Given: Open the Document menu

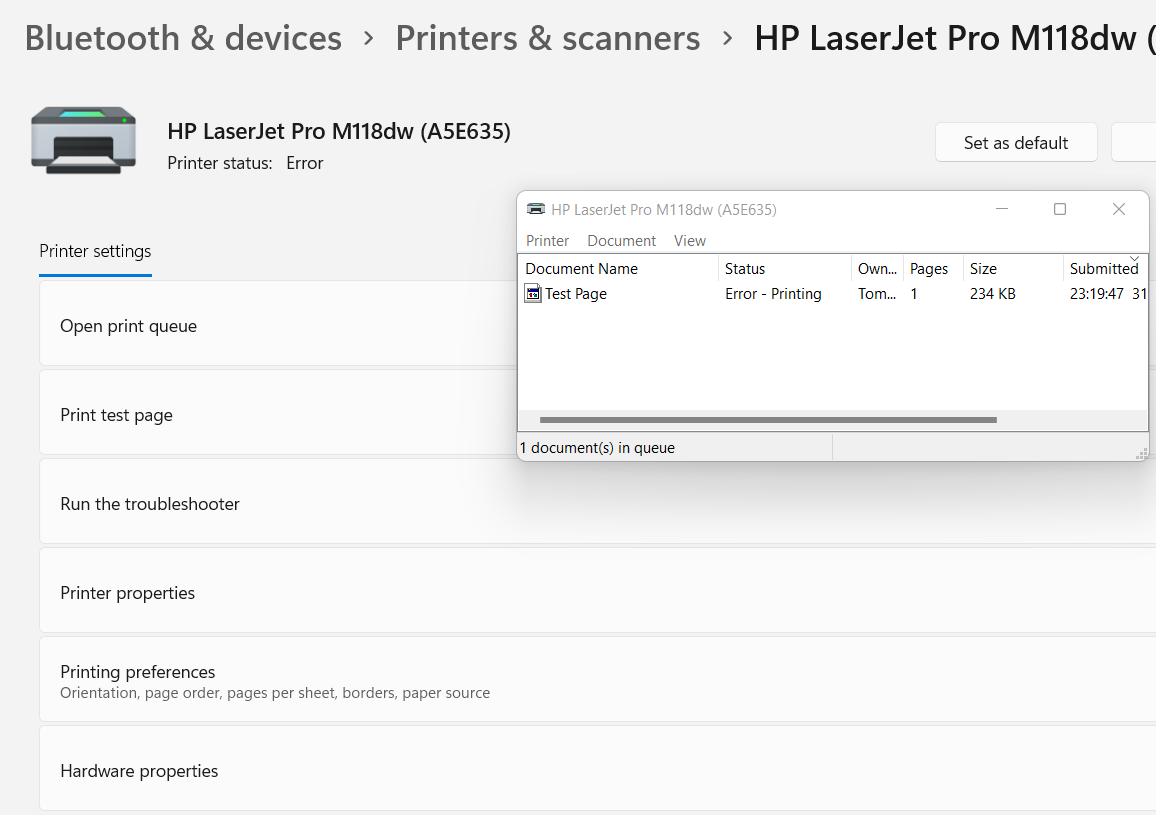Looking at the screenshot, I should pos(621,240).
